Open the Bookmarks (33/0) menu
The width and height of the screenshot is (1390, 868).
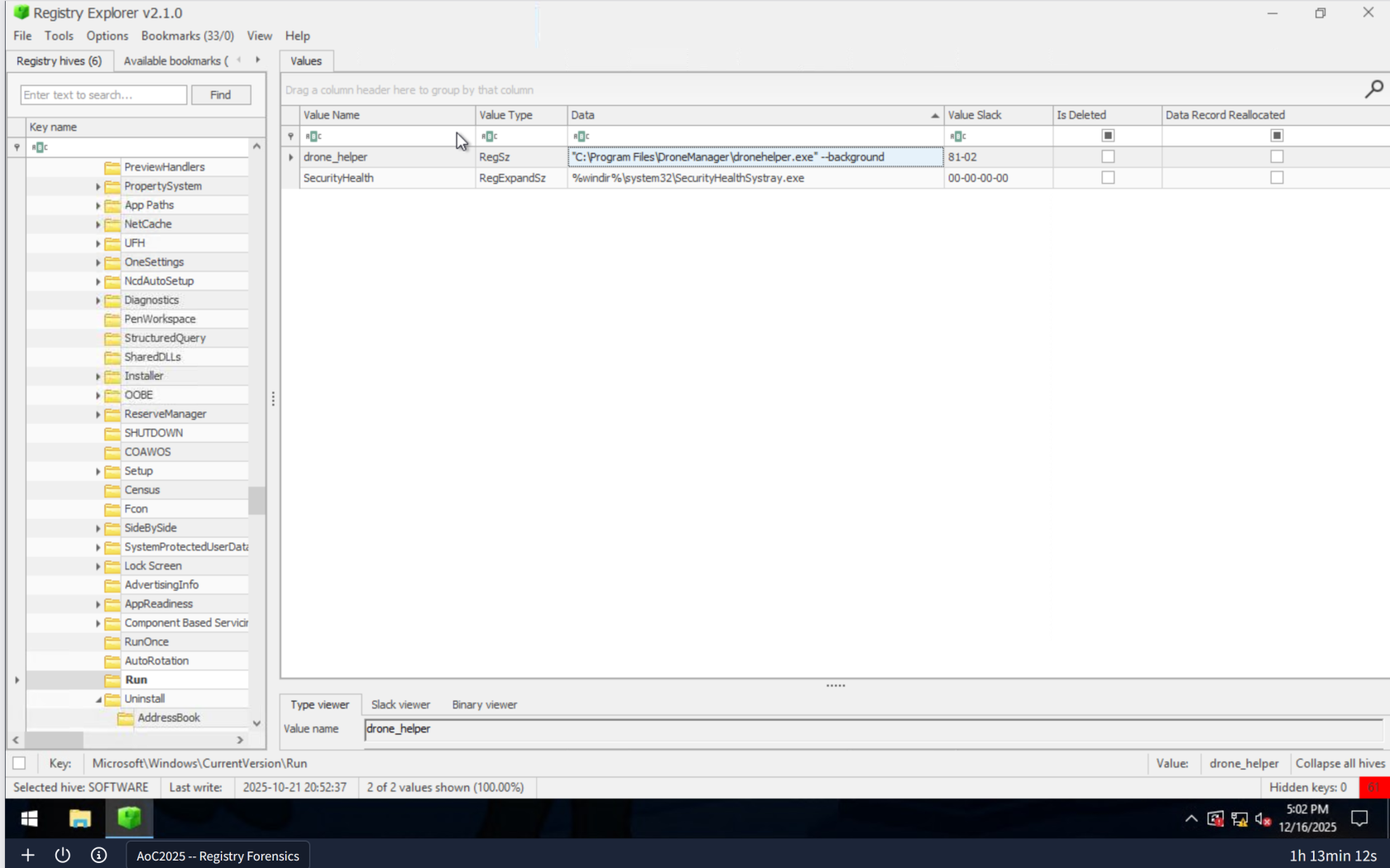(x=187, y=36)
